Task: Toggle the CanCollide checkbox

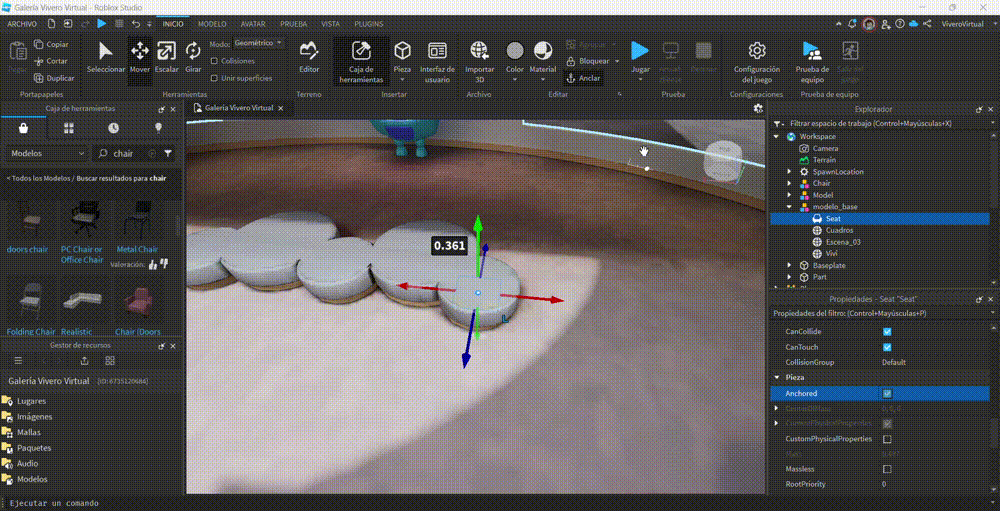Action: click(887, 332)
